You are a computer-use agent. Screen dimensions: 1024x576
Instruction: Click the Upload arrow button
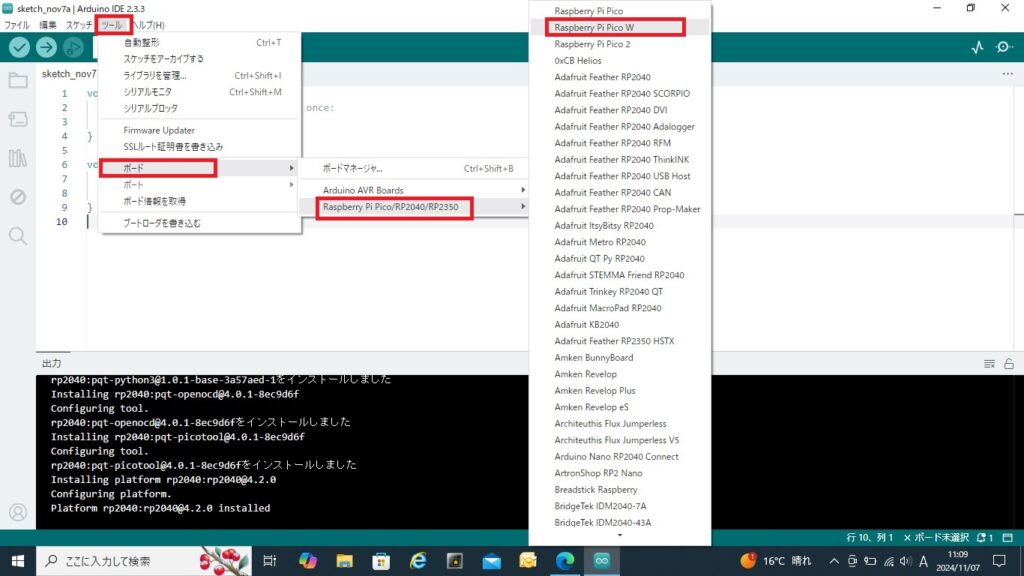46,47
